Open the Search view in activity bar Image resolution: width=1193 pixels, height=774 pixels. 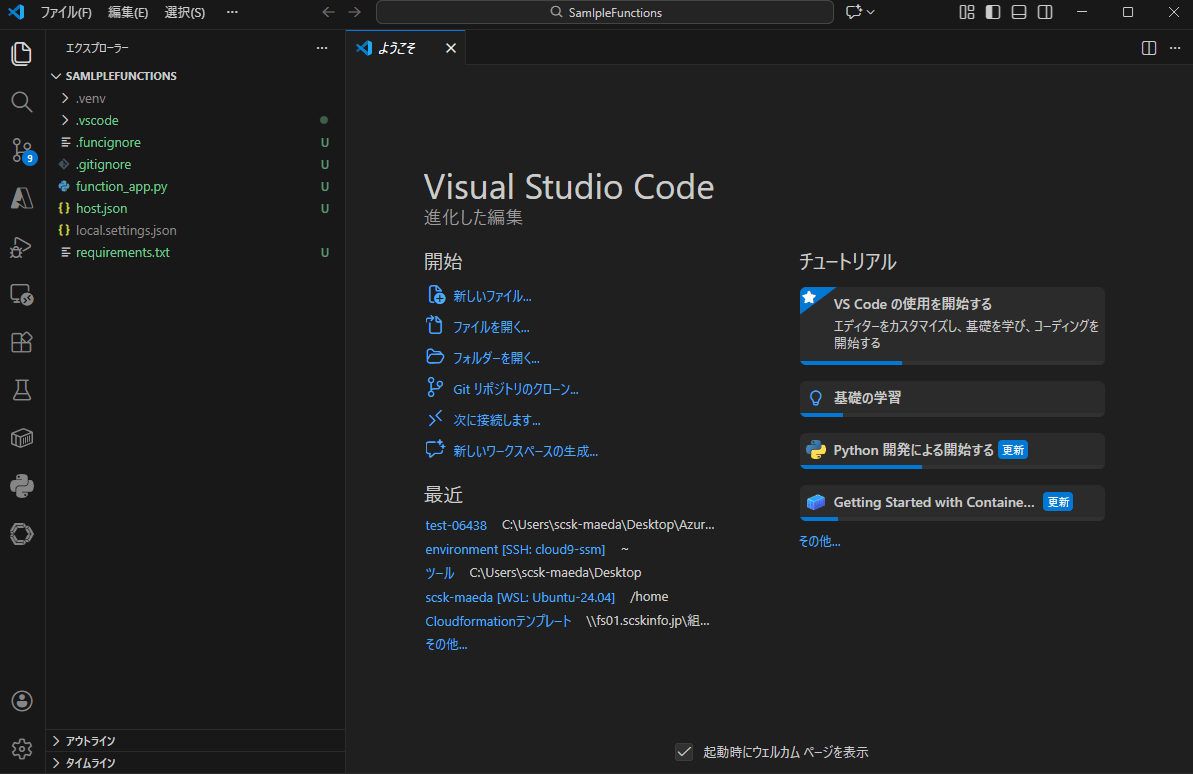point(22,102)
